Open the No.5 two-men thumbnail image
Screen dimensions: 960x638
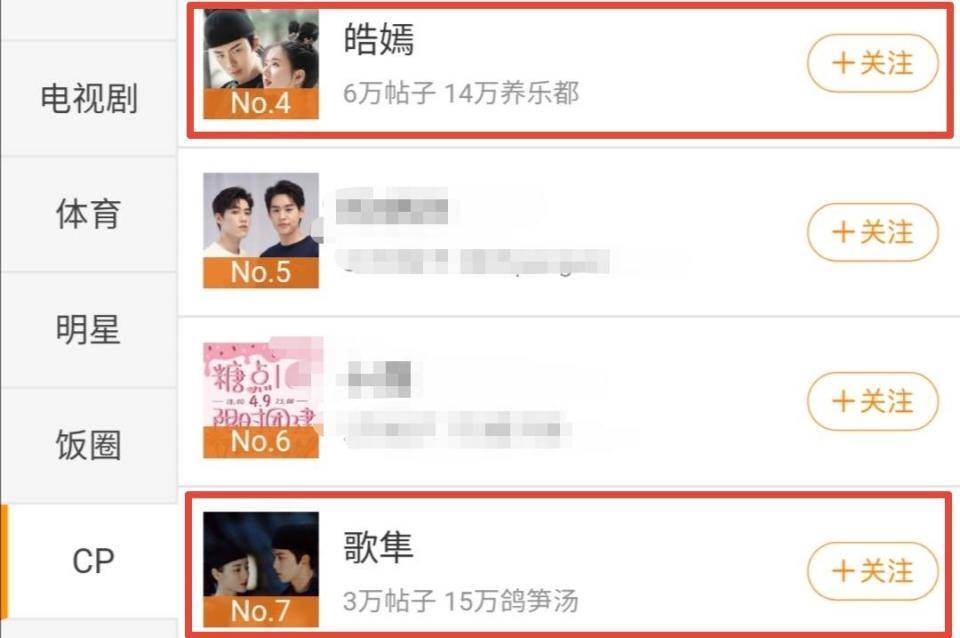[x=261, y=230]
